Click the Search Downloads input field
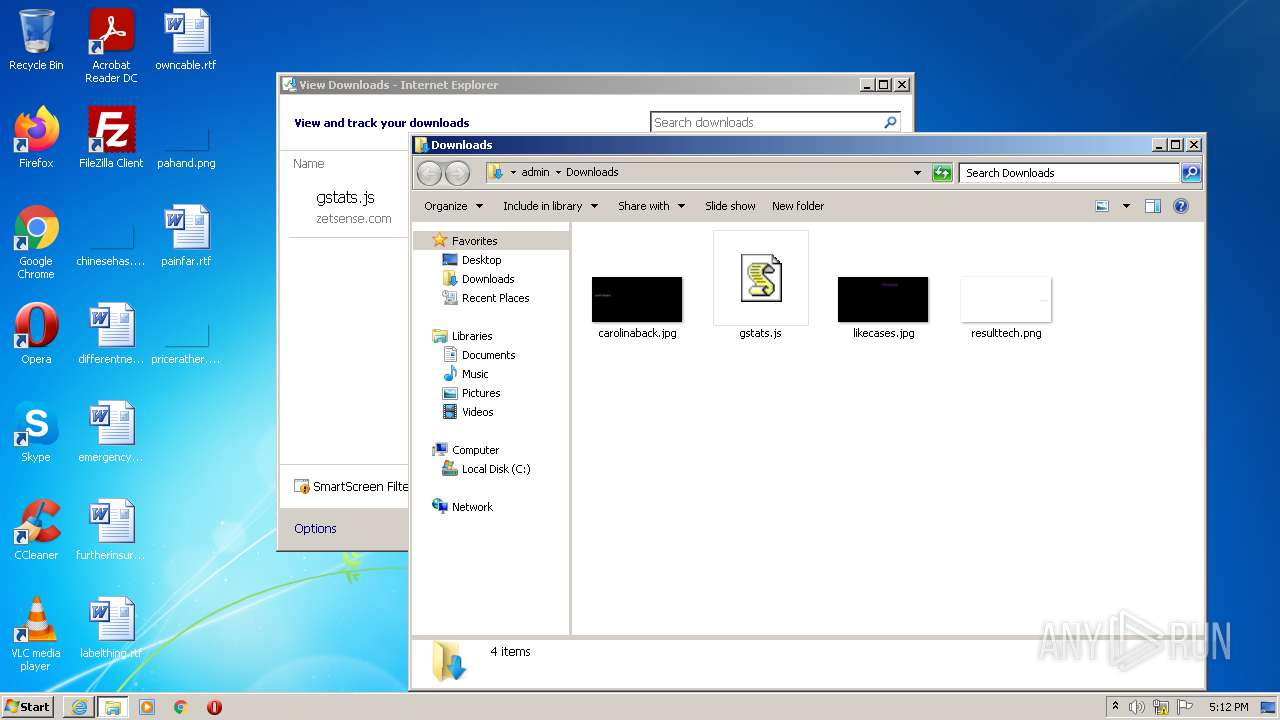 tap(1069, 173)
